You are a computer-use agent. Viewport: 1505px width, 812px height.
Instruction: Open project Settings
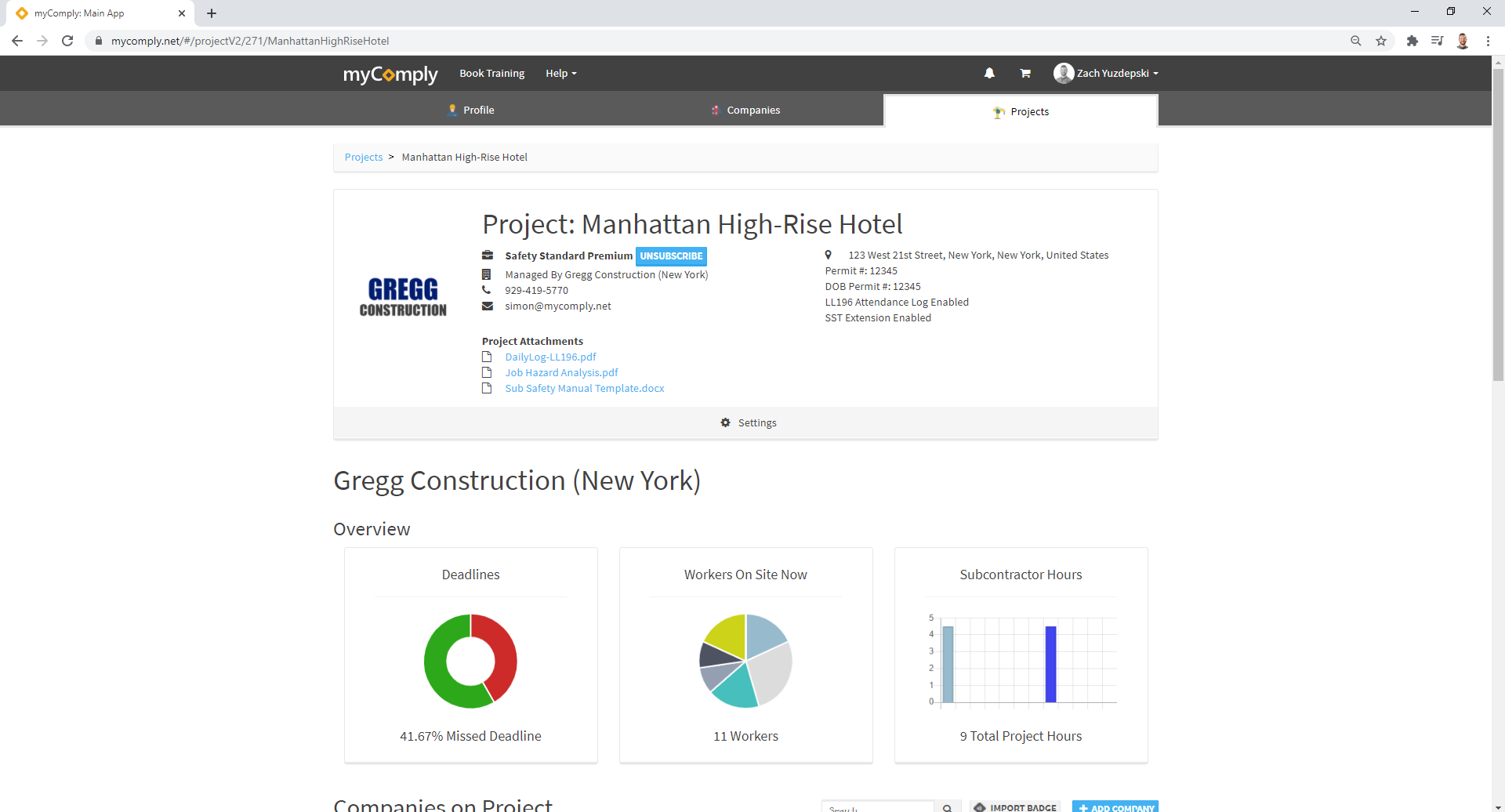tap(749, 422)
